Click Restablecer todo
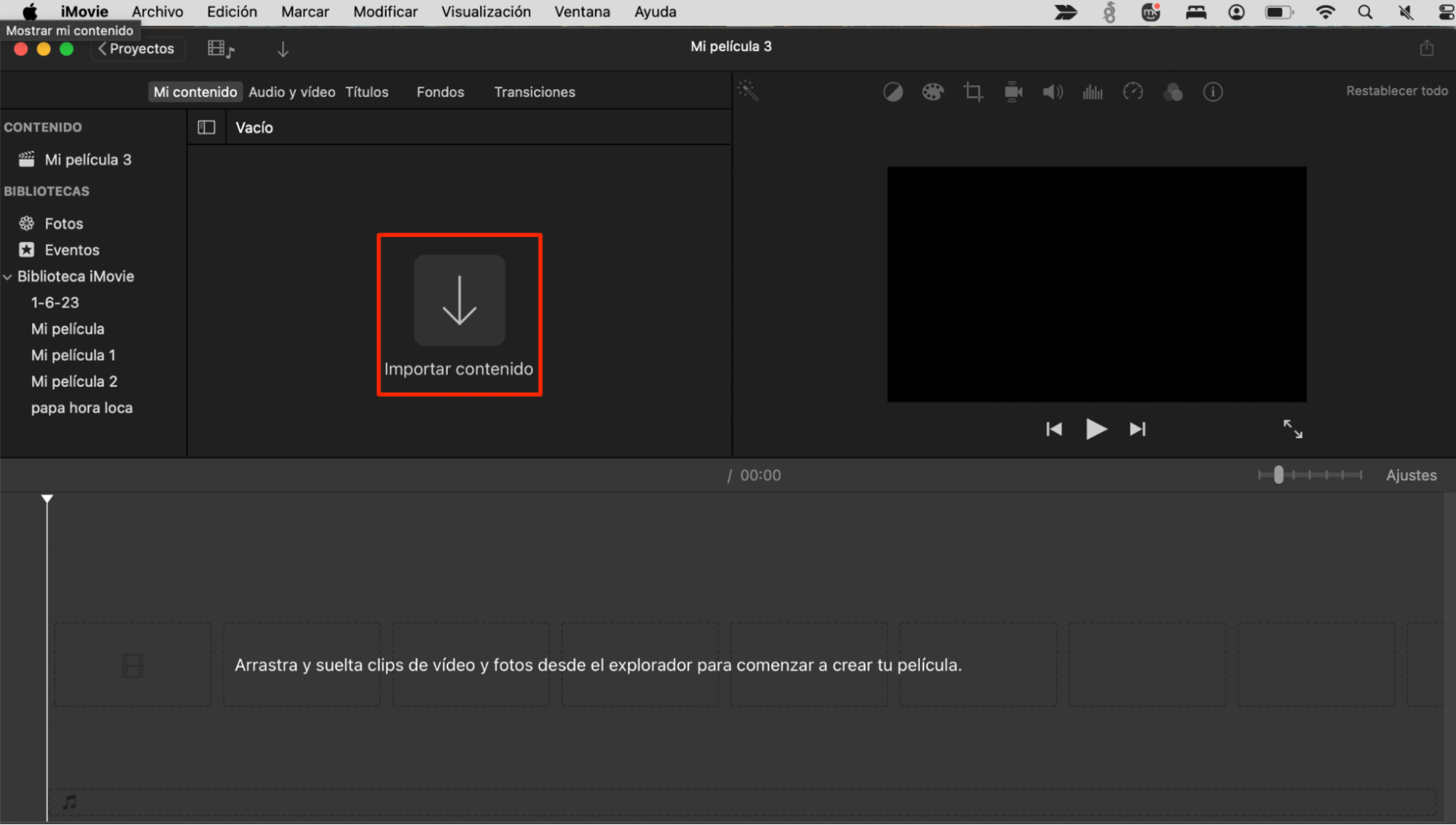This screenshot has height=825, width=1456. [1396, 91]
